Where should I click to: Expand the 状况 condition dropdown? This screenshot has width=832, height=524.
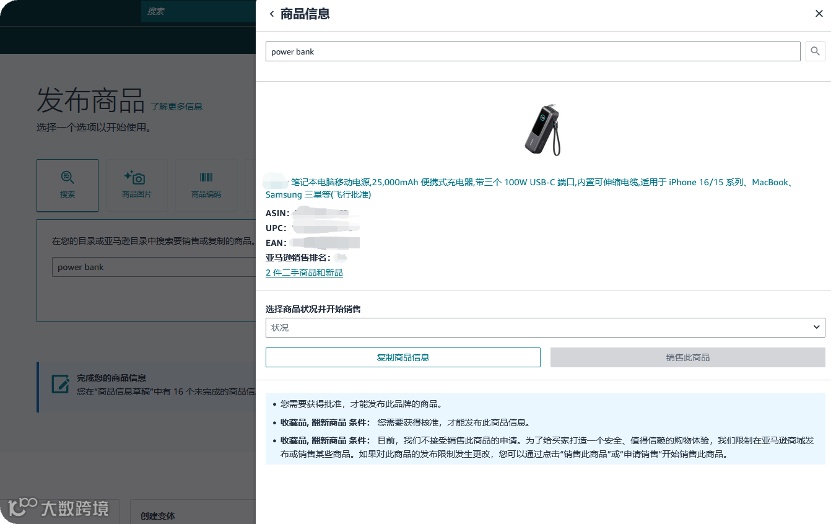click(545, 327)
